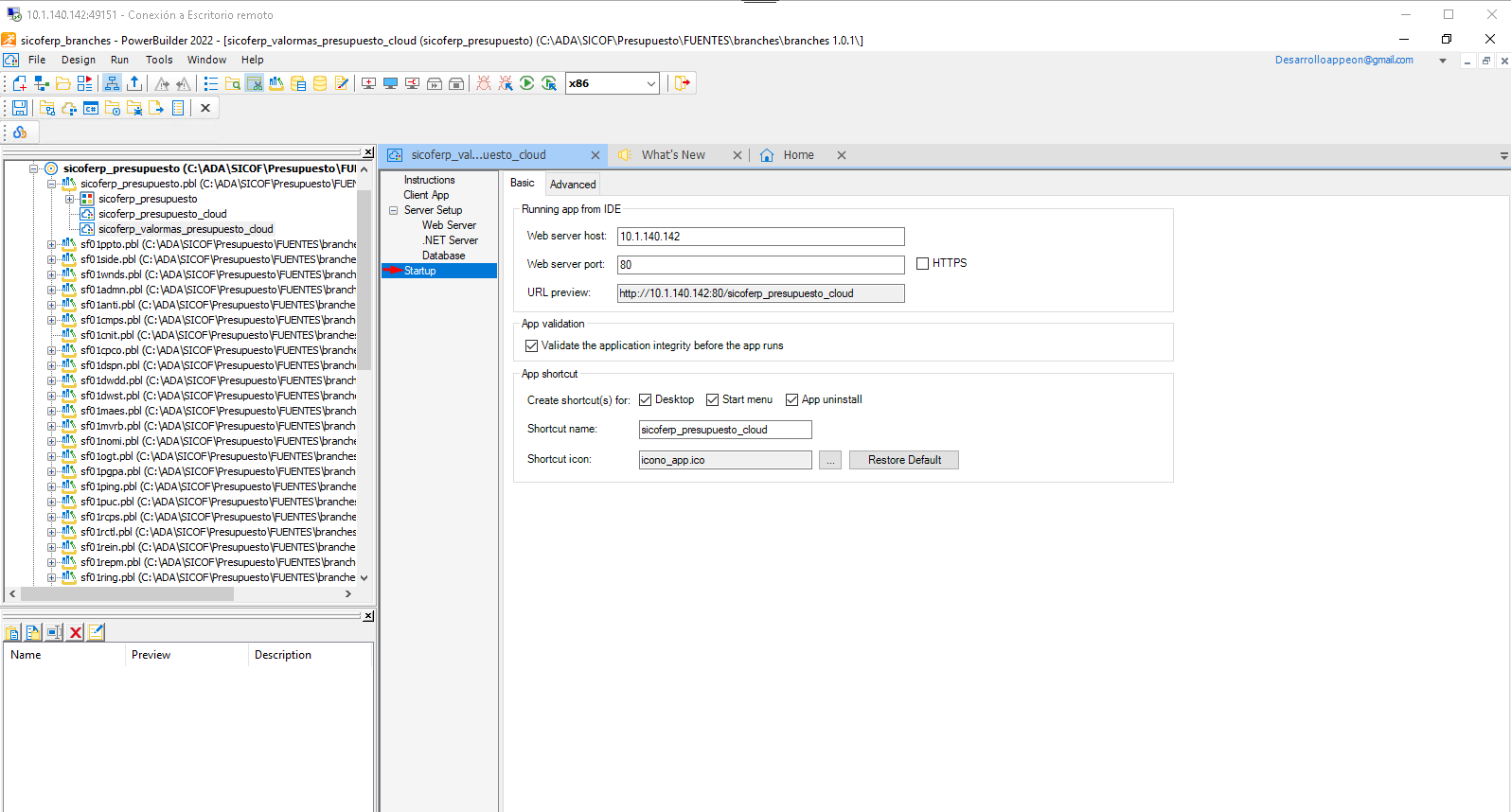Click the Open folder toolbar icon

point(62,83)
